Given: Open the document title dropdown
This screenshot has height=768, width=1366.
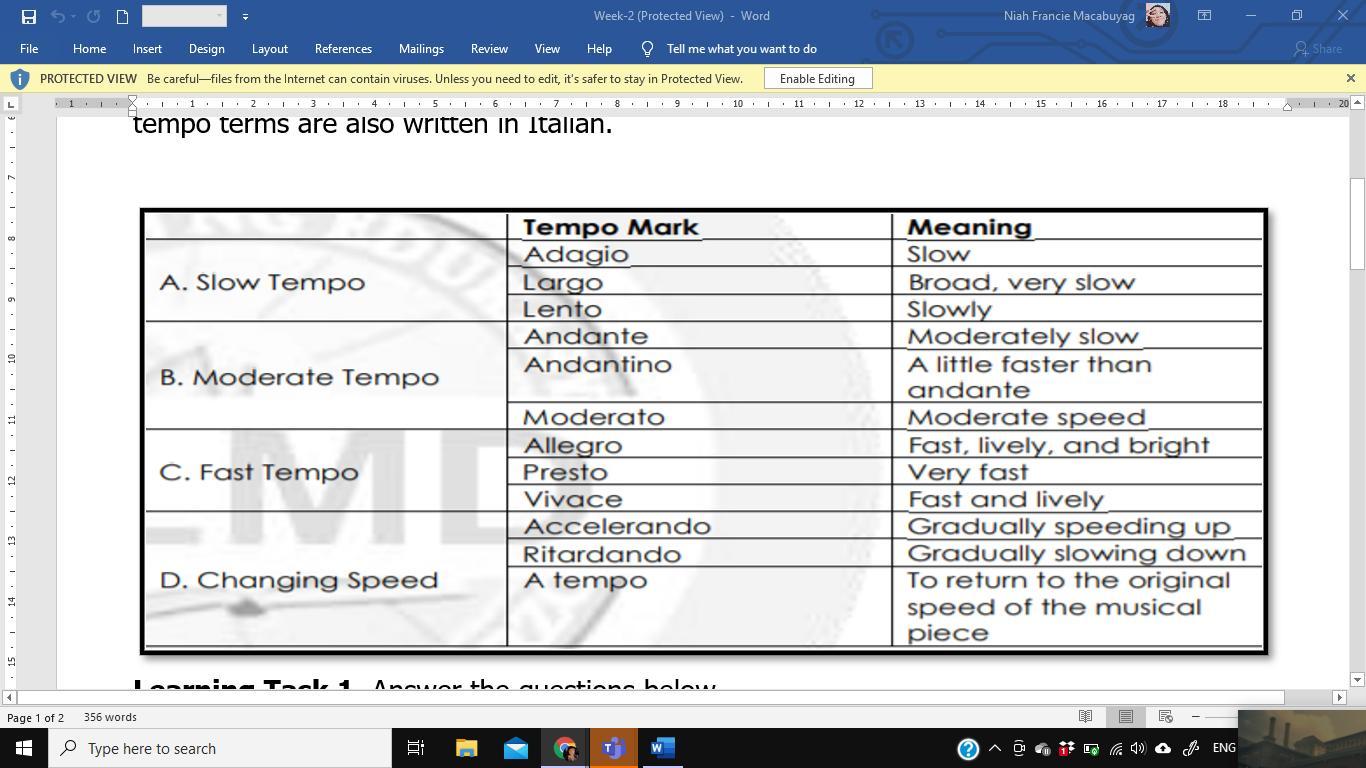Looking at the screenshot, I should click(186, 16).
